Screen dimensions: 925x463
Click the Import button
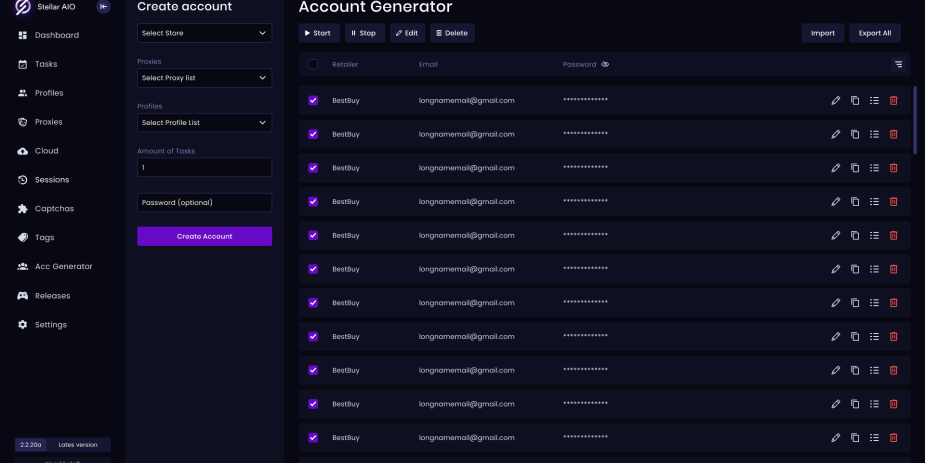click(823, 33)
